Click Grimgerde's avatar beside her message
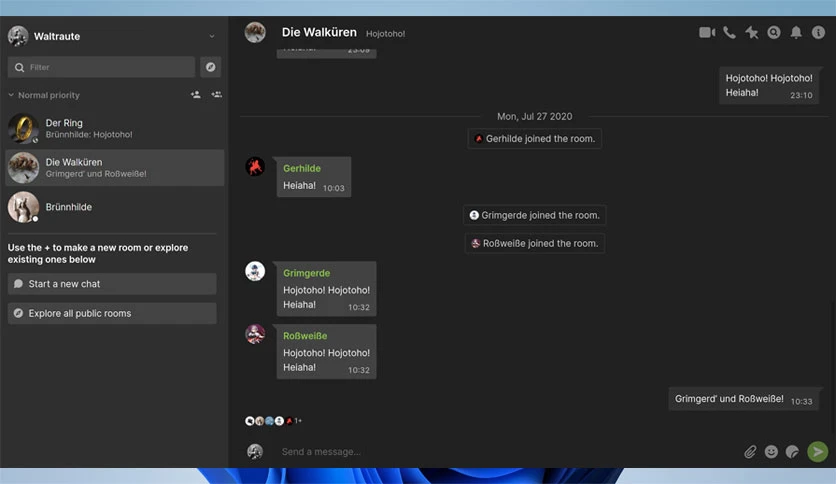Viewport: 836px width, 484px height. click(255, 271)
